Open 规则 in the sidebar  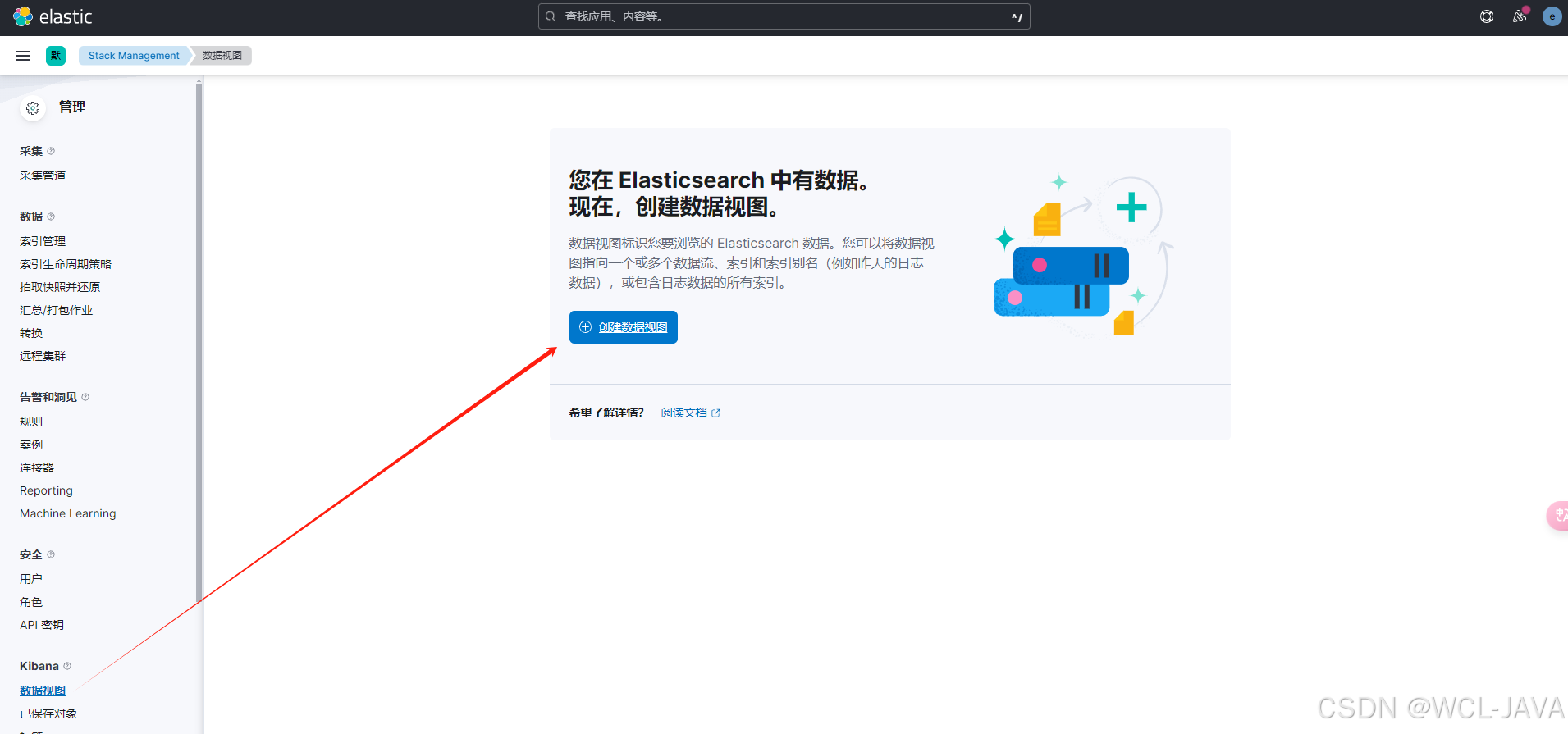point(31,422)
